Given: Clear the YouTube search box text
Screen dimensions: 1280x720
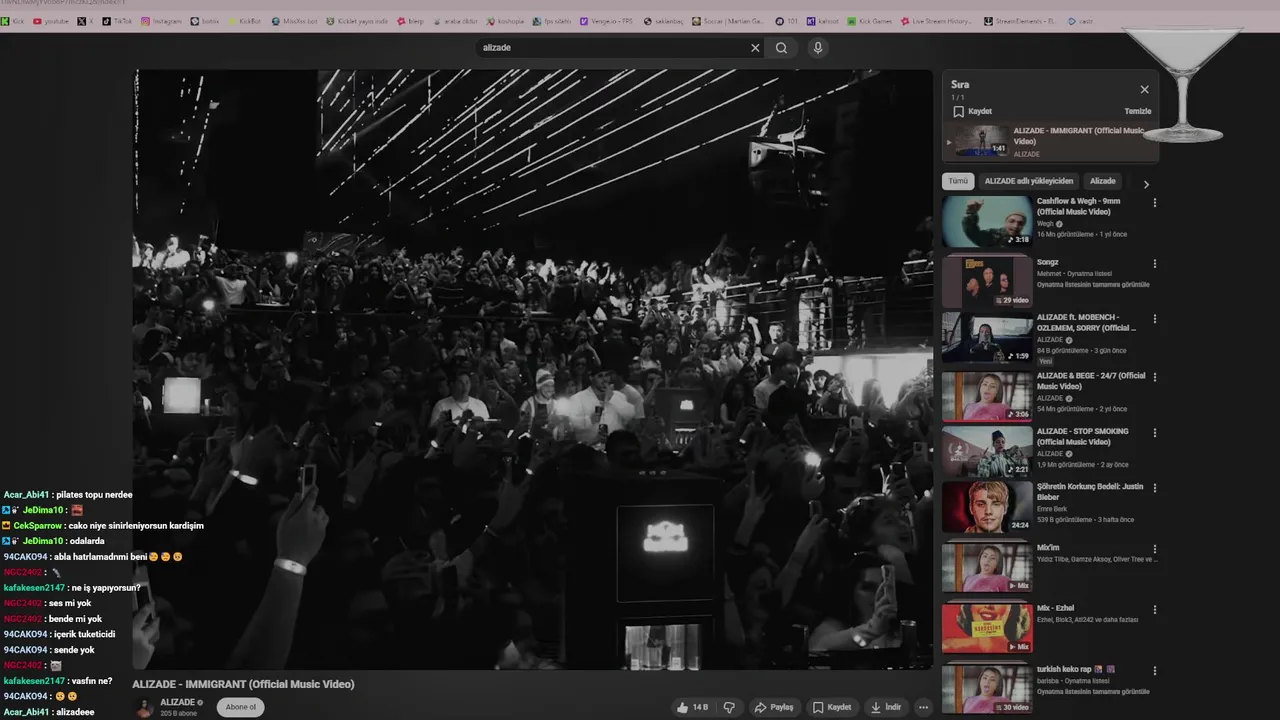Looking at the screenshot, I should [x=755, y=48].
